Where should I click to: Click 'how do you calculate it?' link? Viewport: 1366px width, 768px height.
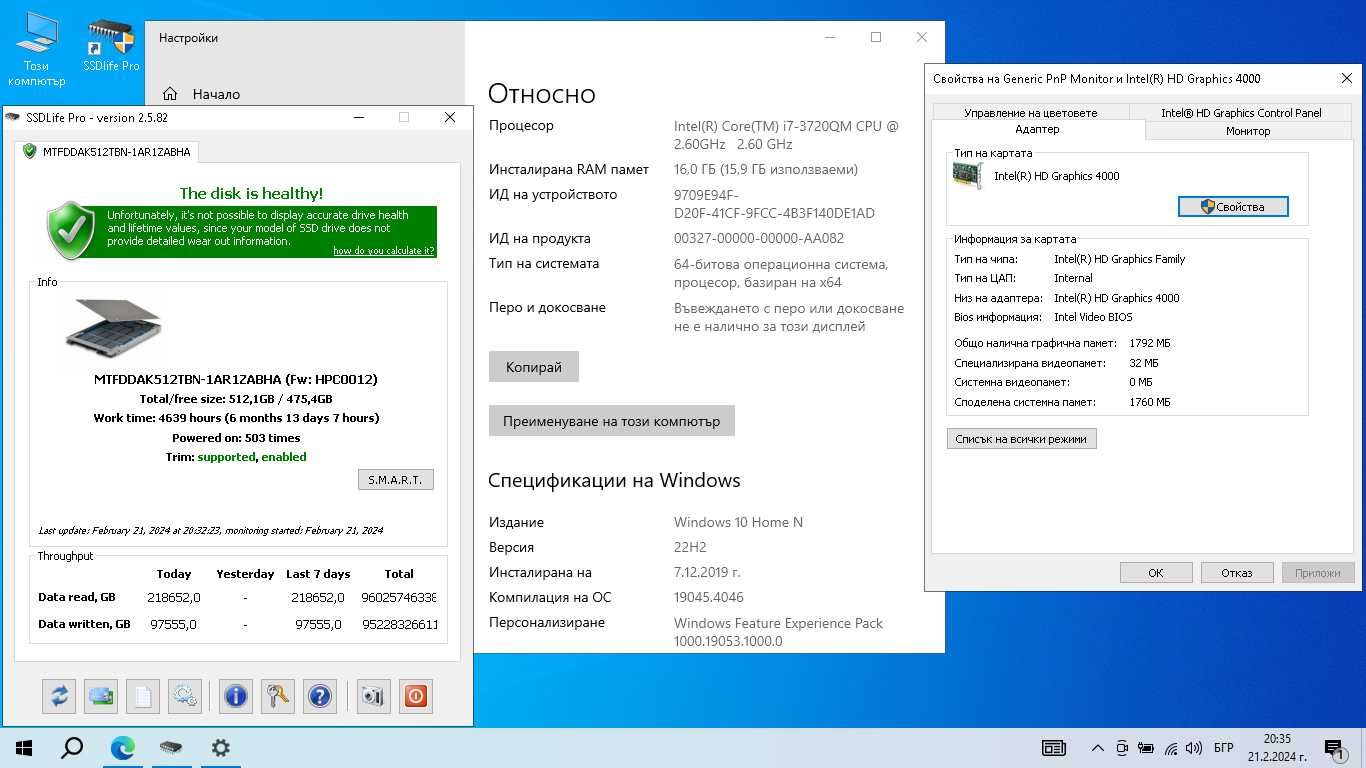pyautogui.click(x=384, y=251)
